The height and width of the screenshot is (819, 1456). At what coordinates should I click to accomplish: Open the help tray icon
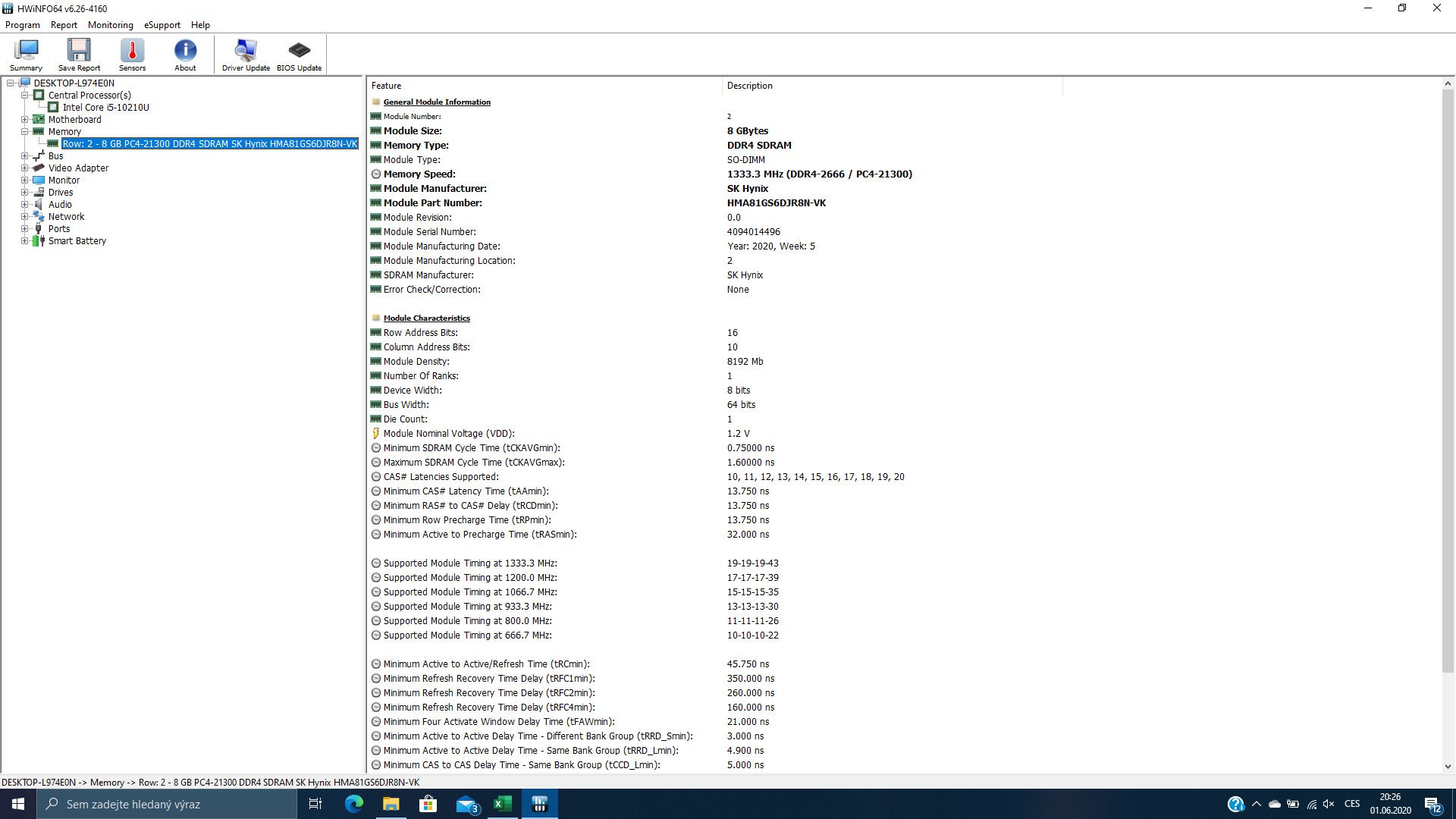point(1235,804)
